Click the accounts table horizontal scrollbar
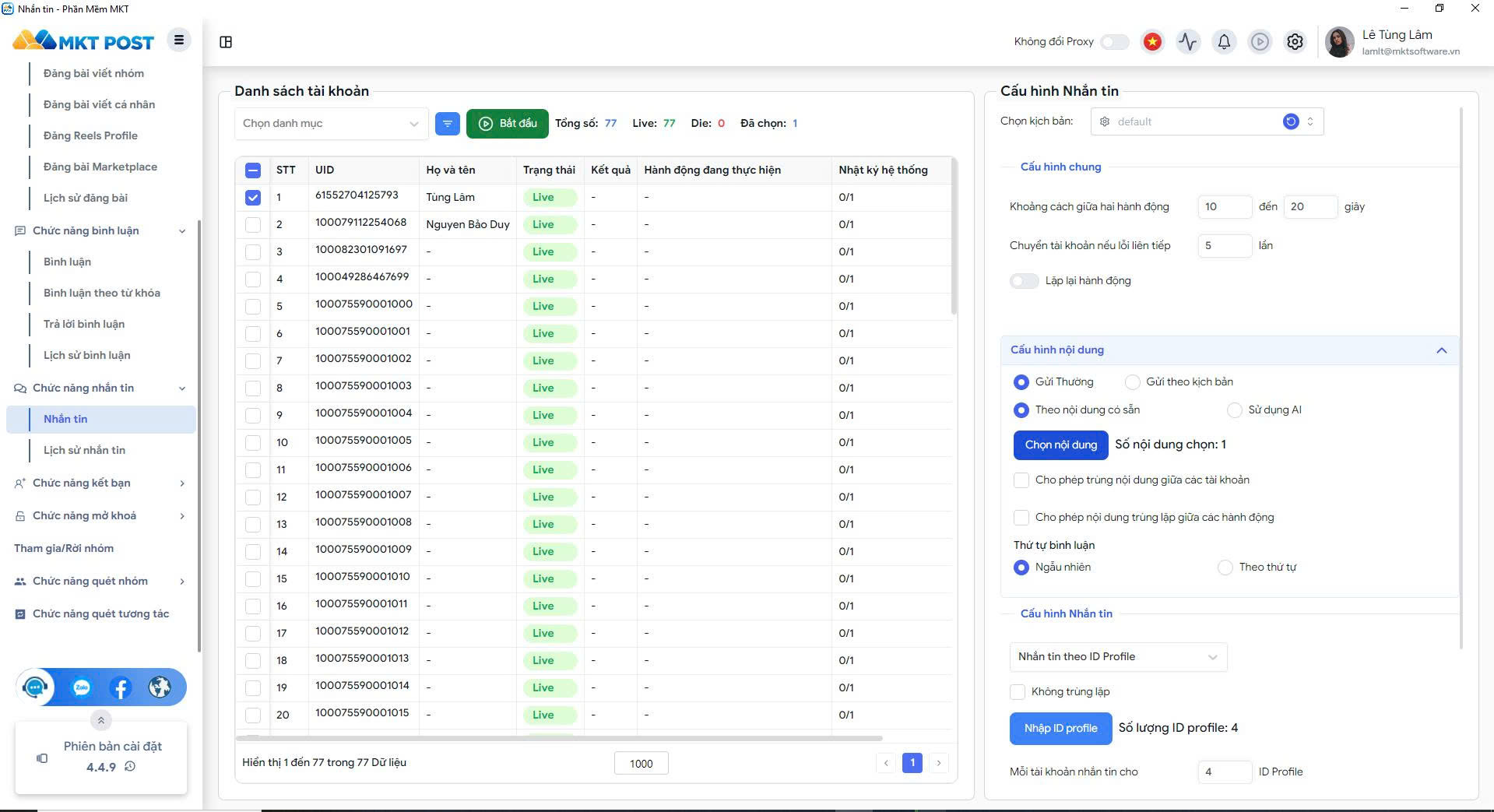 pos(559,737)
